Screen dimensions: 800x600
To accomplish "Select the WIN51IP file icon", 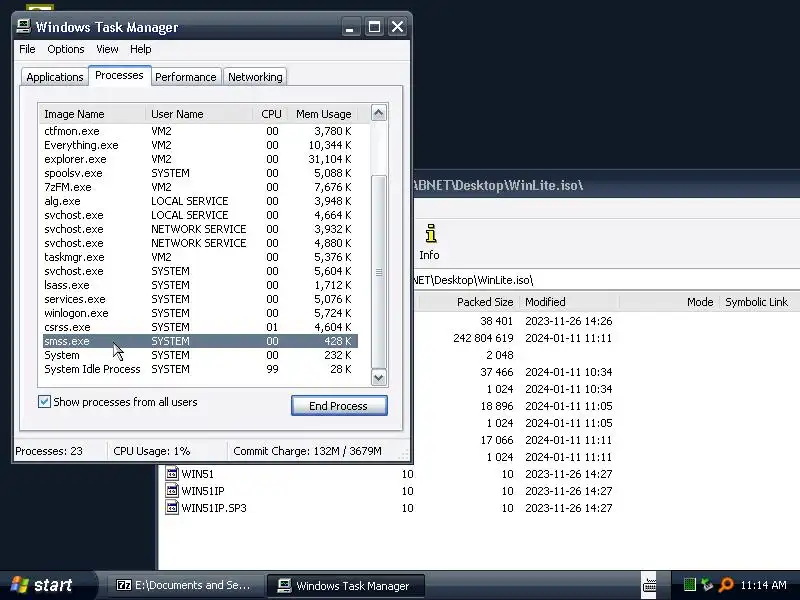I will [x=172, y=490].
